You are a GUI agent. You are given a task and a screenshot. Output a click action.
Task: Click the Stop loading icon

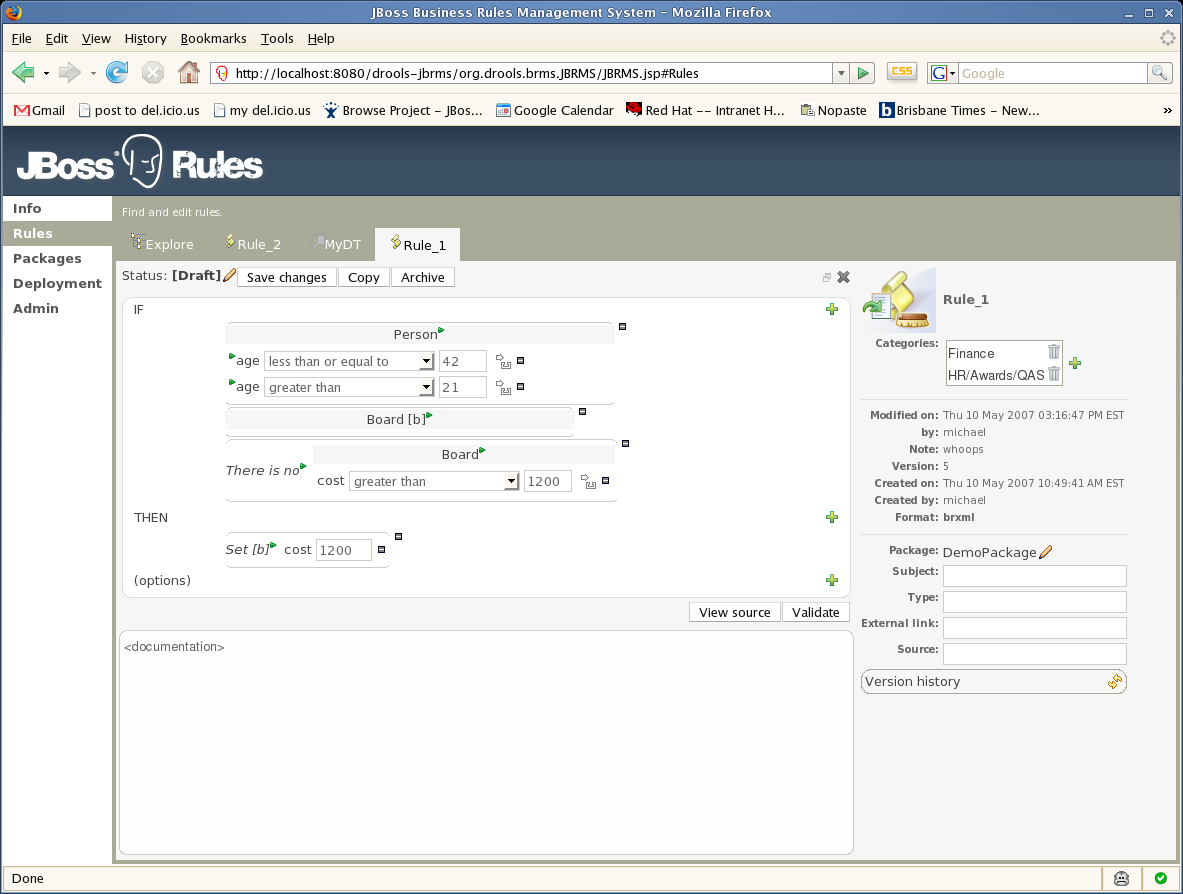[x=153, y=72]
